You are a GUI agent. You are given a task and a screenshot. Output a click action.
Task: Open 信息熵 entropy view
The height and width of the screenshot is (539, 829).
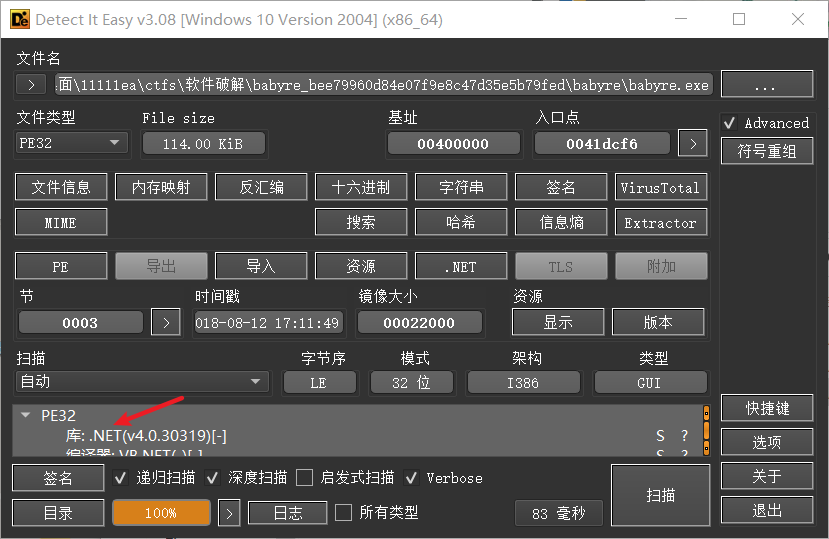click(561, 222)
